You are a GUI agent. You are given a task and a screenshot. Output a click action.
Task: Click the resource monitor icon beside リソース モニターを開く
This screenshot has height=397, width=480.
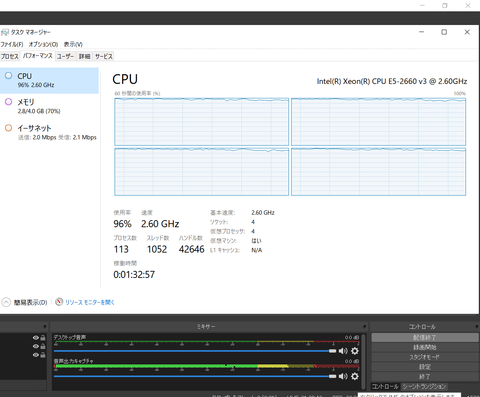click(59, 302)
